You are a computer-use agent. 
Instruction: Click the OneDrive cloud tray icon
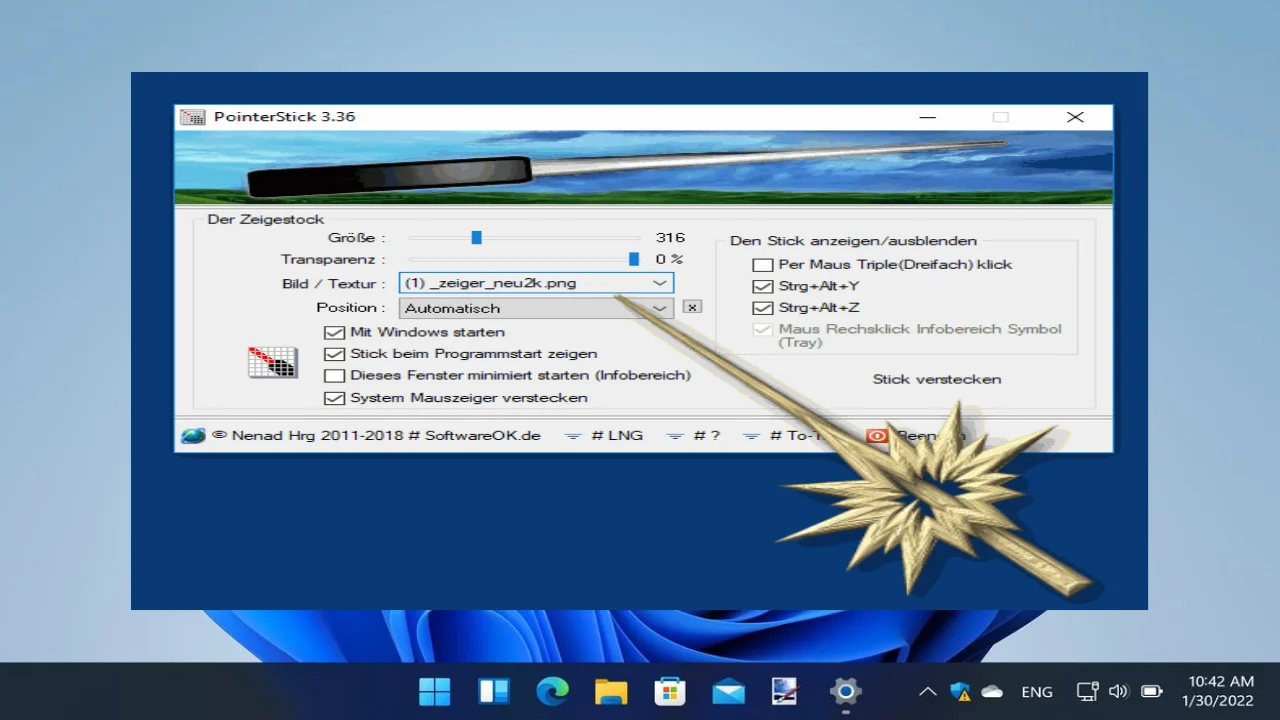[992, 691]
